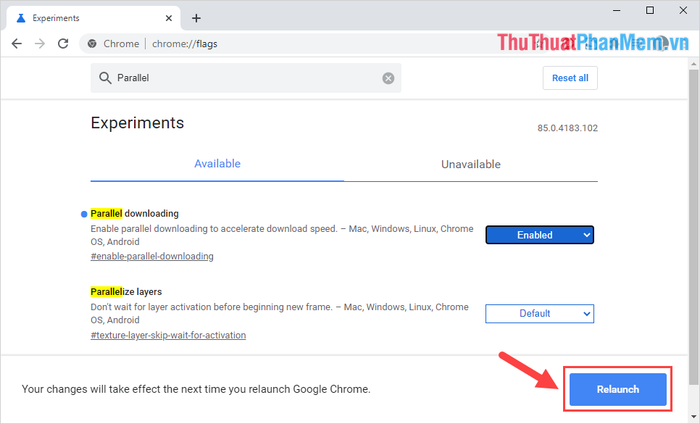Close the Chrome window
Image resolution: width=700 pixels, height=424 pixels.
pyautogui.click(x=683, y=10)
